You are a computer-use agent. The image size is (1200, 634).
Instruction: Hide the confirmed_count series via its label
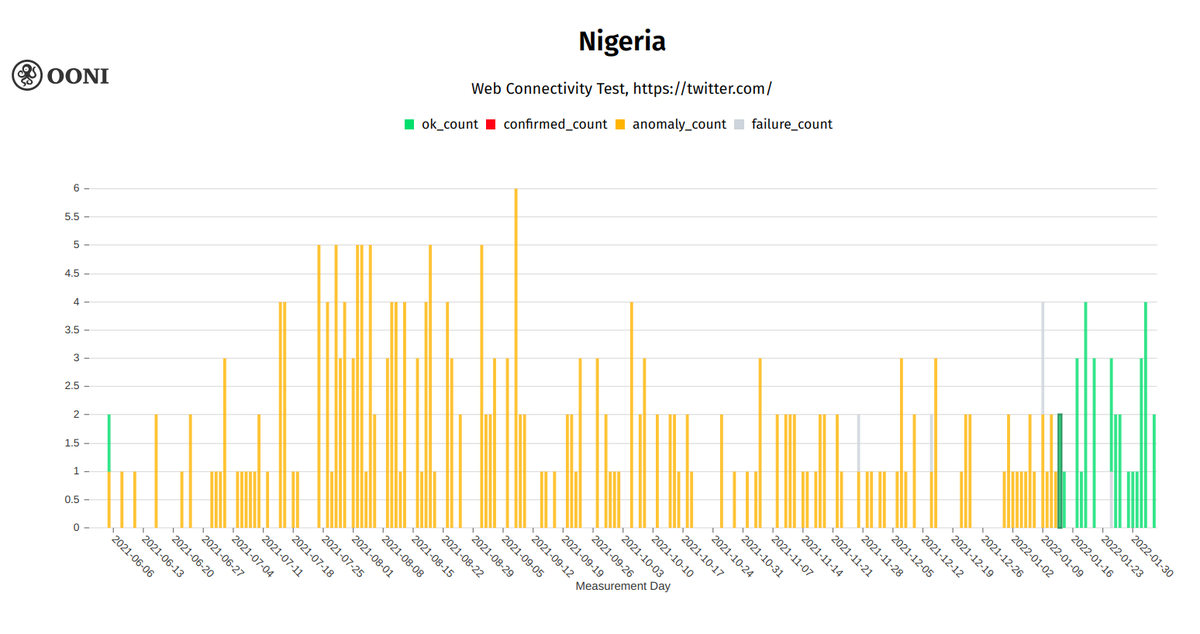pos(555,125)
